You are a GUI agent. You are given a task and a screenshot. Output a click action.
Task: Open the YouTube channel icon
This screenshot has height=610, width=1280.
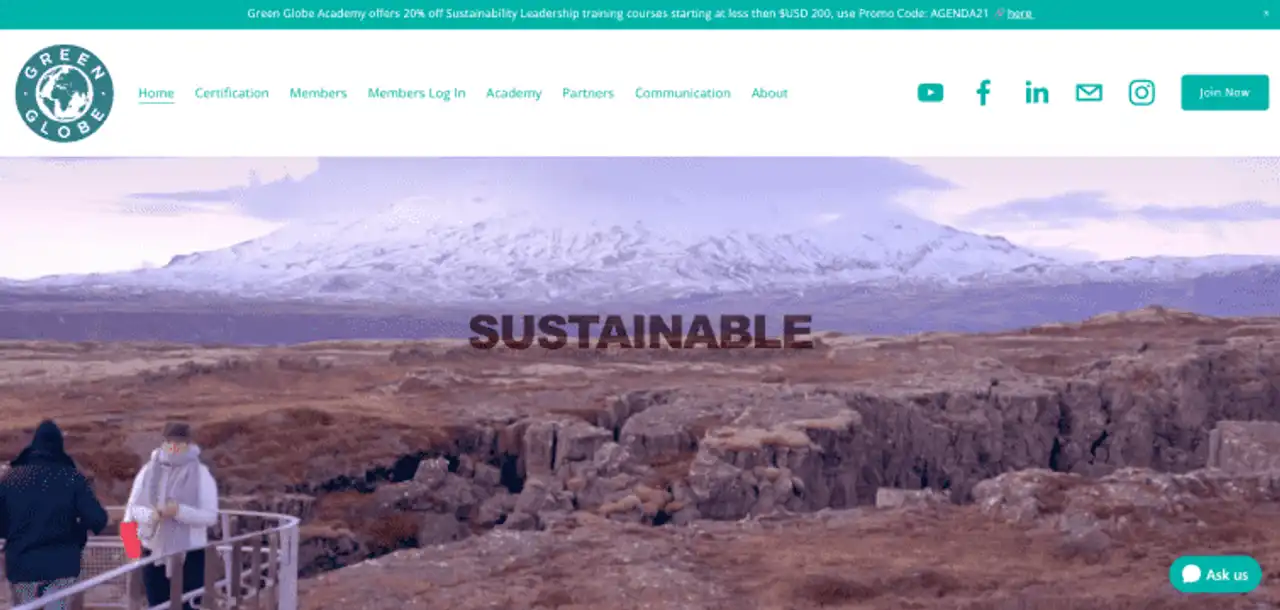click(x=930, y=93)
